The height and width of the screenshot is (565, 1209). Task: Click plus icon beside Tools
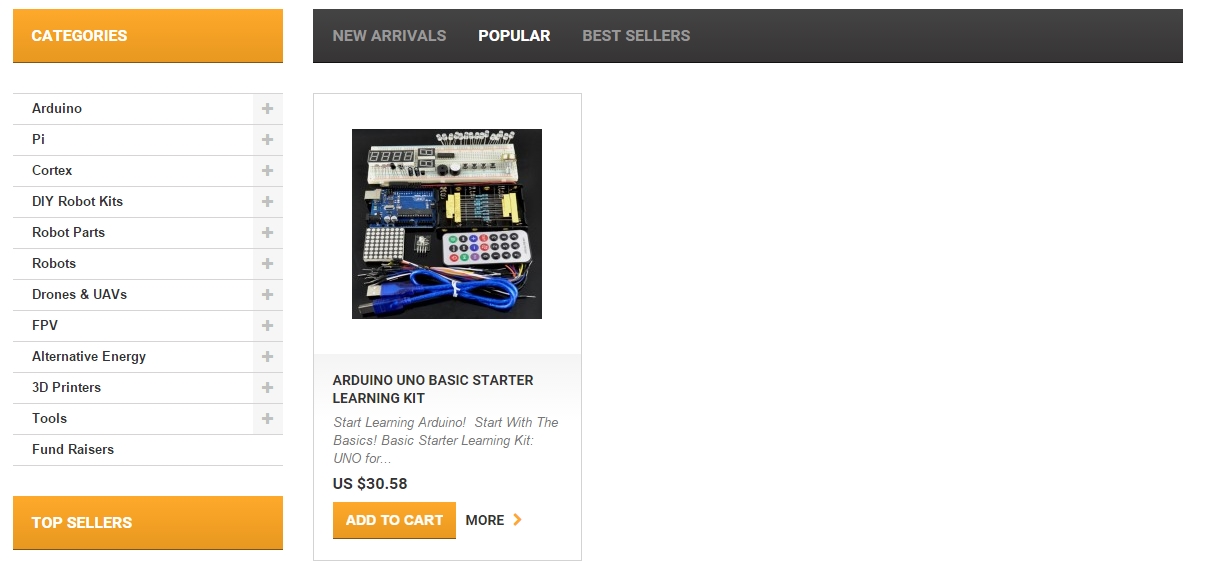pos(267,418)
